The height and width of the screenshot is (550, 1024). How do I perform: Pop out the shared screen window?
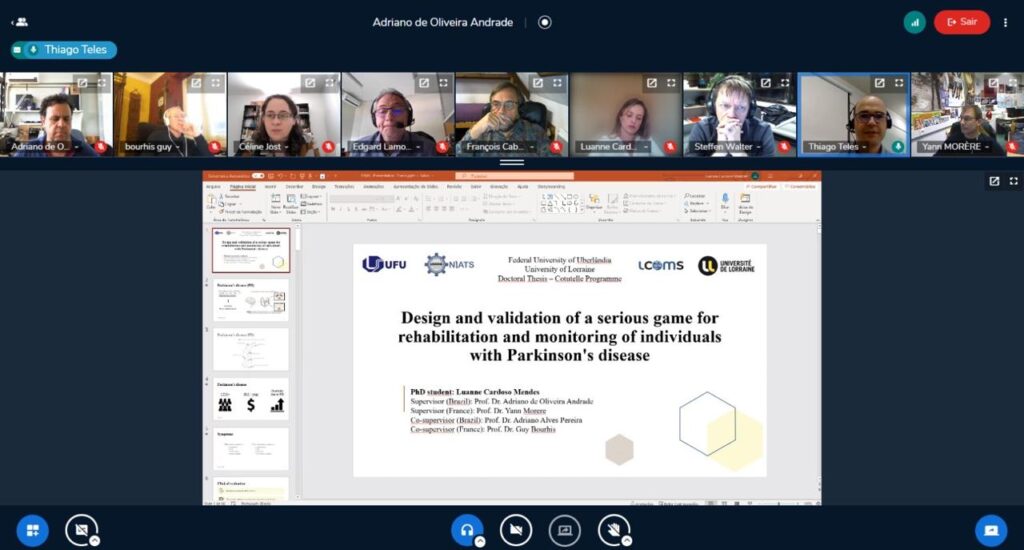(994, 181)
